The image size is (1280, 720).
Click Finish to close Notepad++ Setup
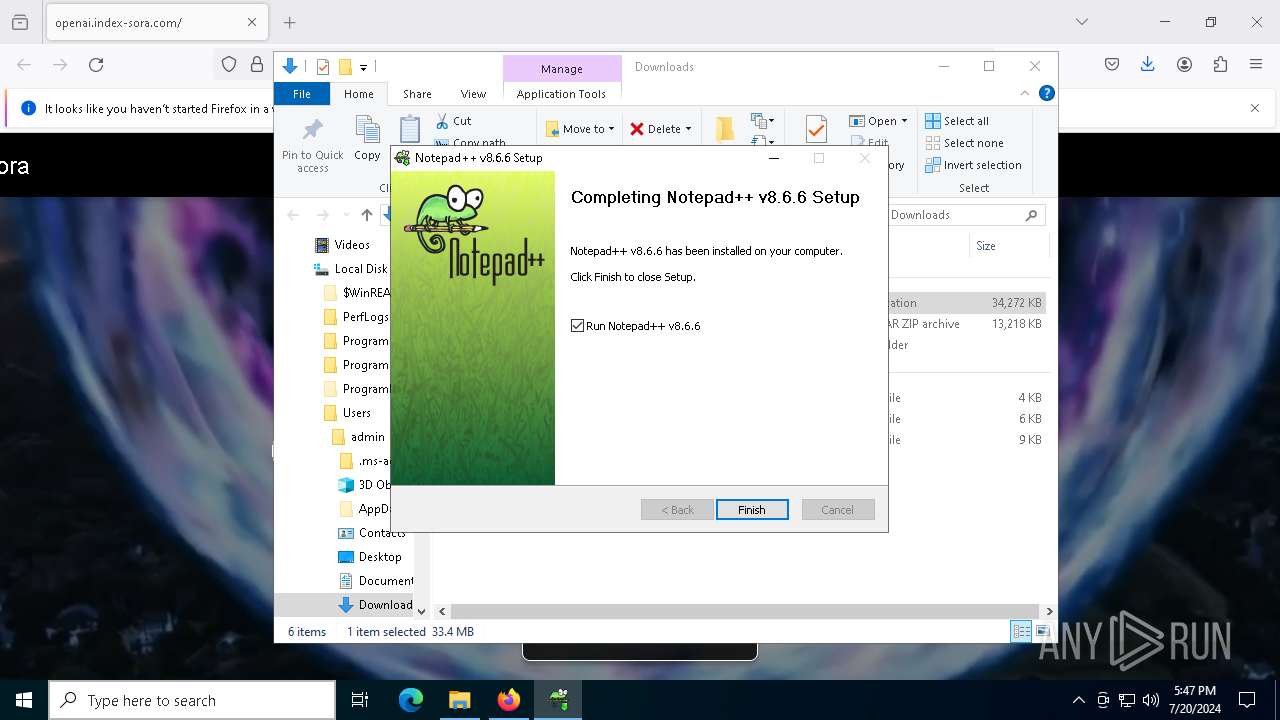[x=752, y=510]
